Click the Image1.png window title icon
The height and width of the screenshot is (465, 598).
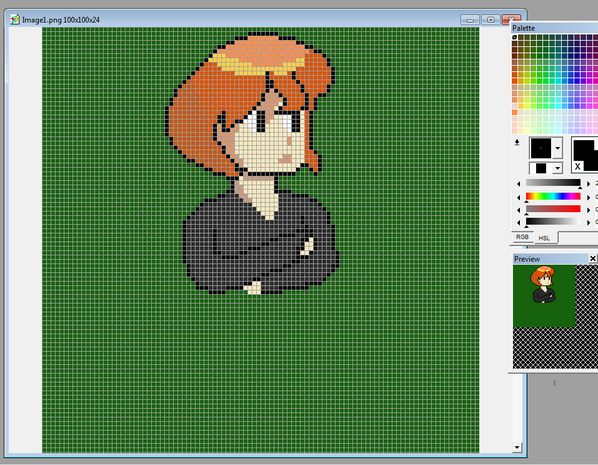click(x=15, y=19)
